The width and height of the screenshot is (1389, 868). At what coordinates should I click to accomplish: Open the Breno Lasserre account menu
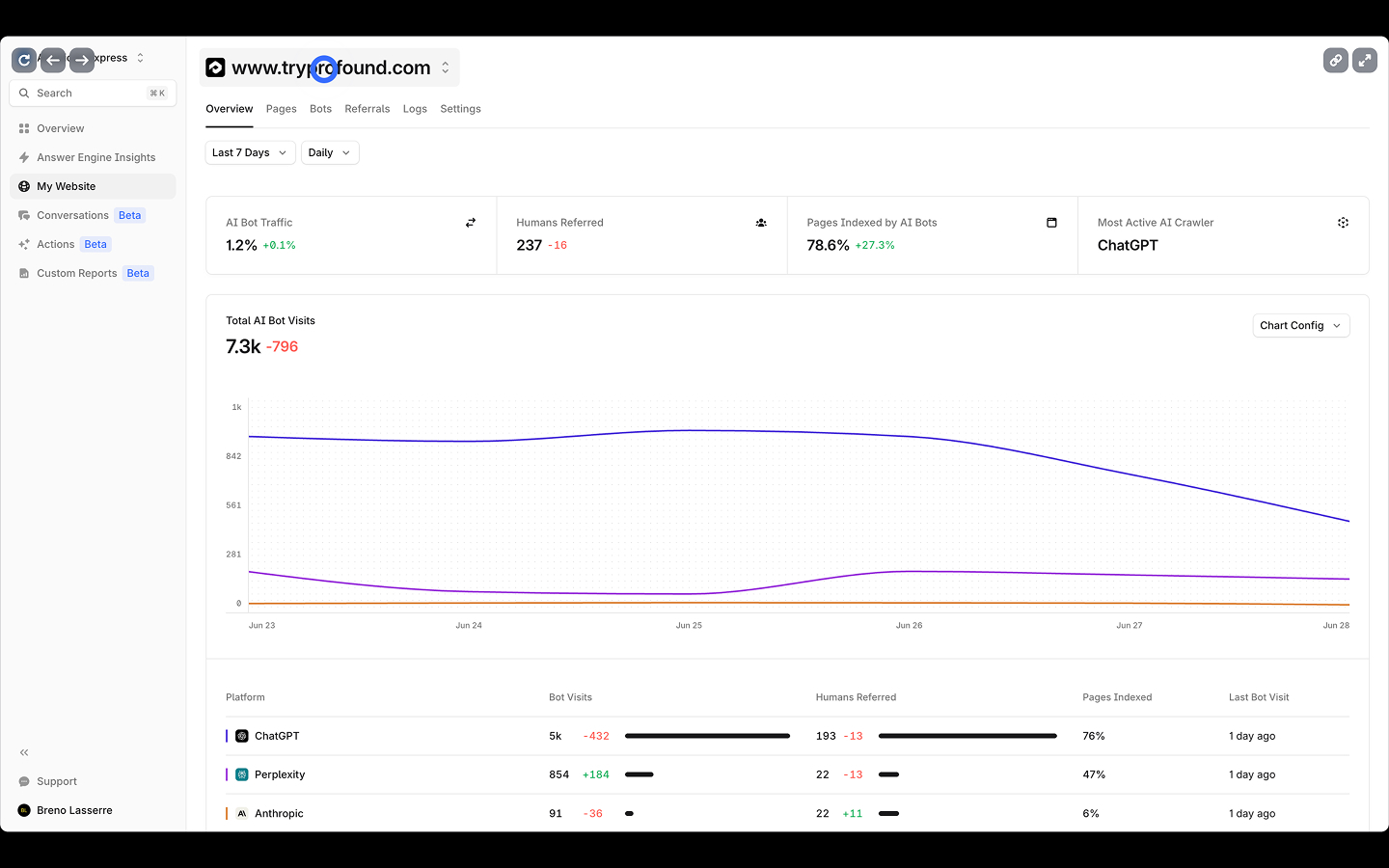point(93,810)
